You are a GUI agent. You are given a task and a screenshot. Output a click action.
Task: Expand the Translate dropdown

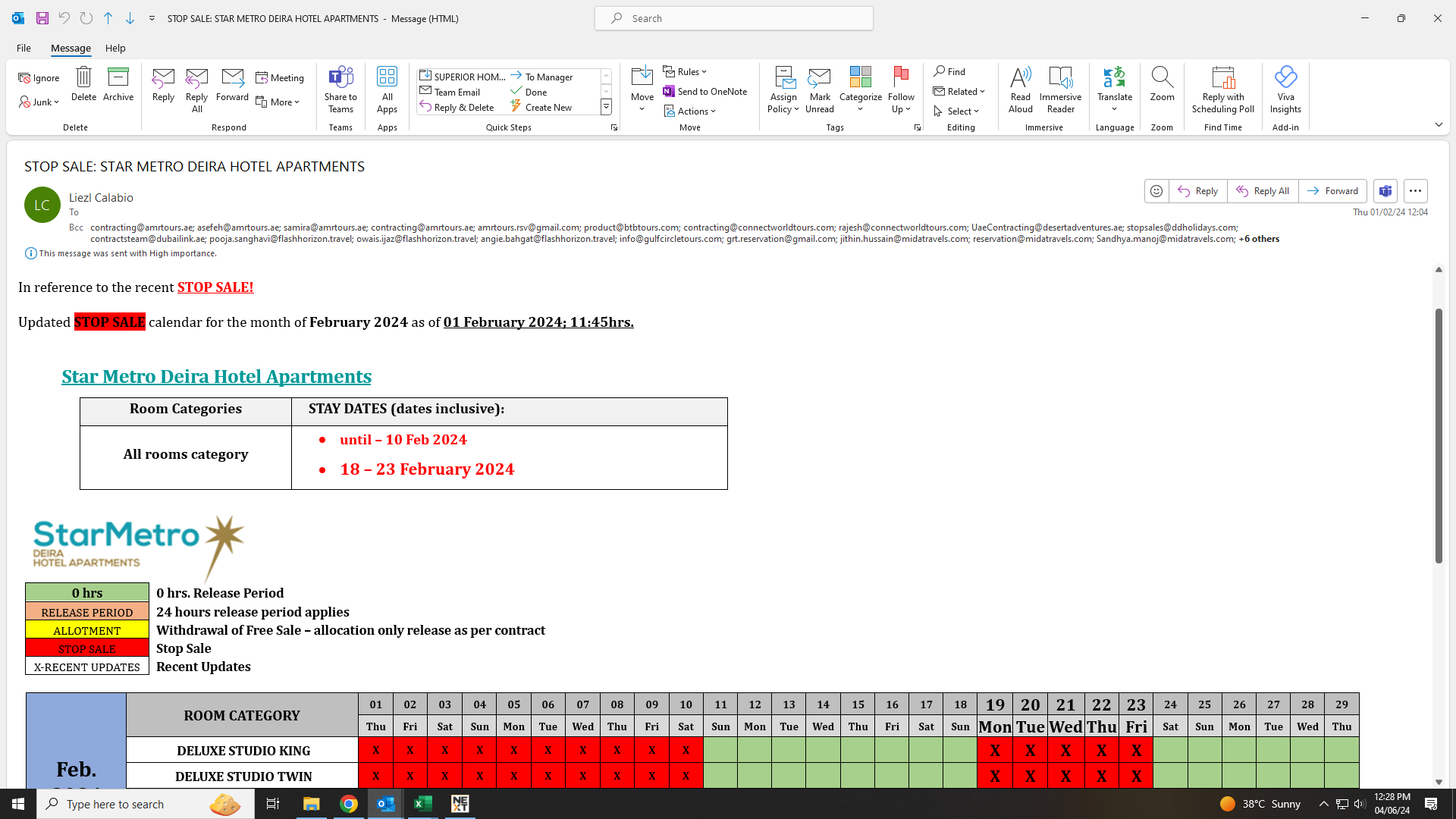click(1115, 89)
